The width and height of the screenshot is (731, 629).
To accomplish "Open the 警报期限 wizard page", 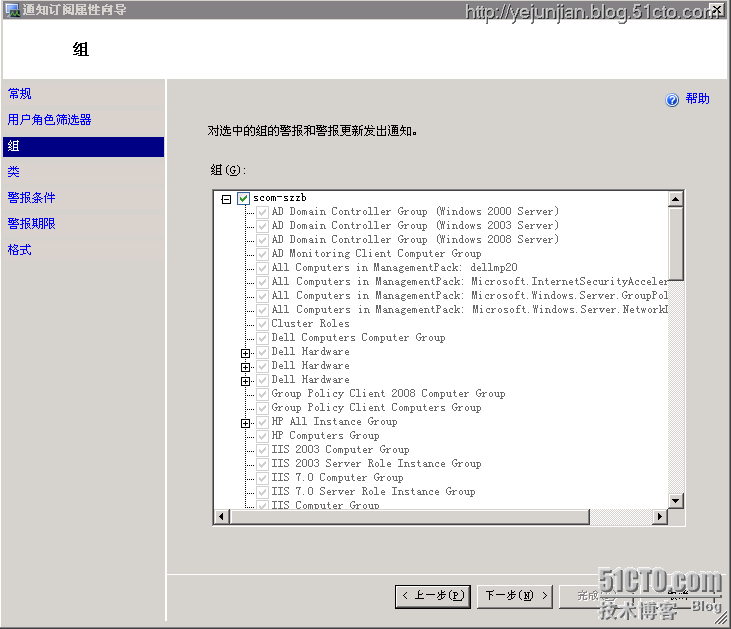I will [x=31, y=224].
